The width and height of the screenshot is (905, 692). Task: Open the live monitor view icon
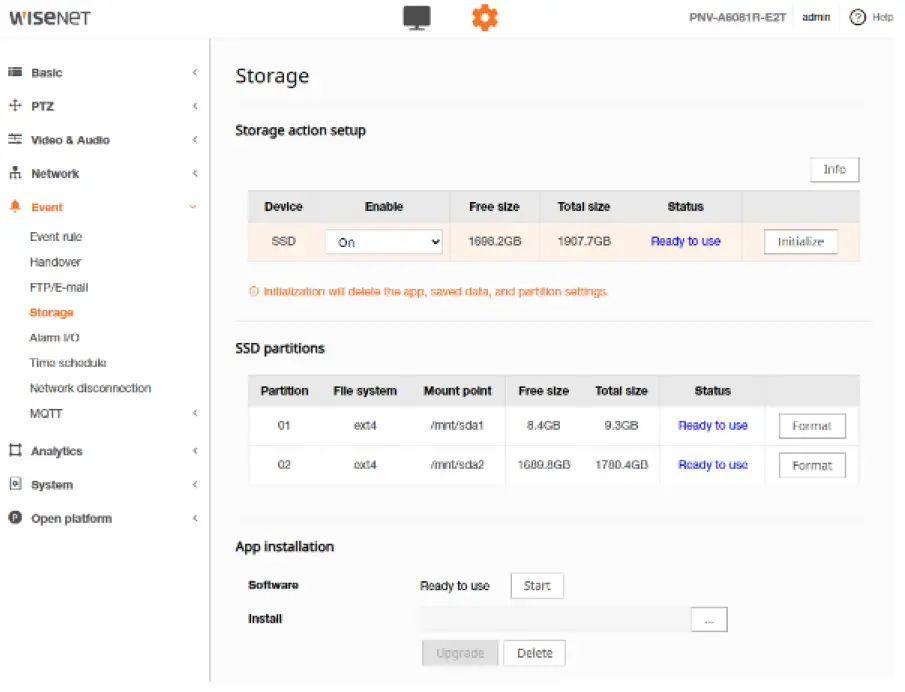click(x=417, y=17)
